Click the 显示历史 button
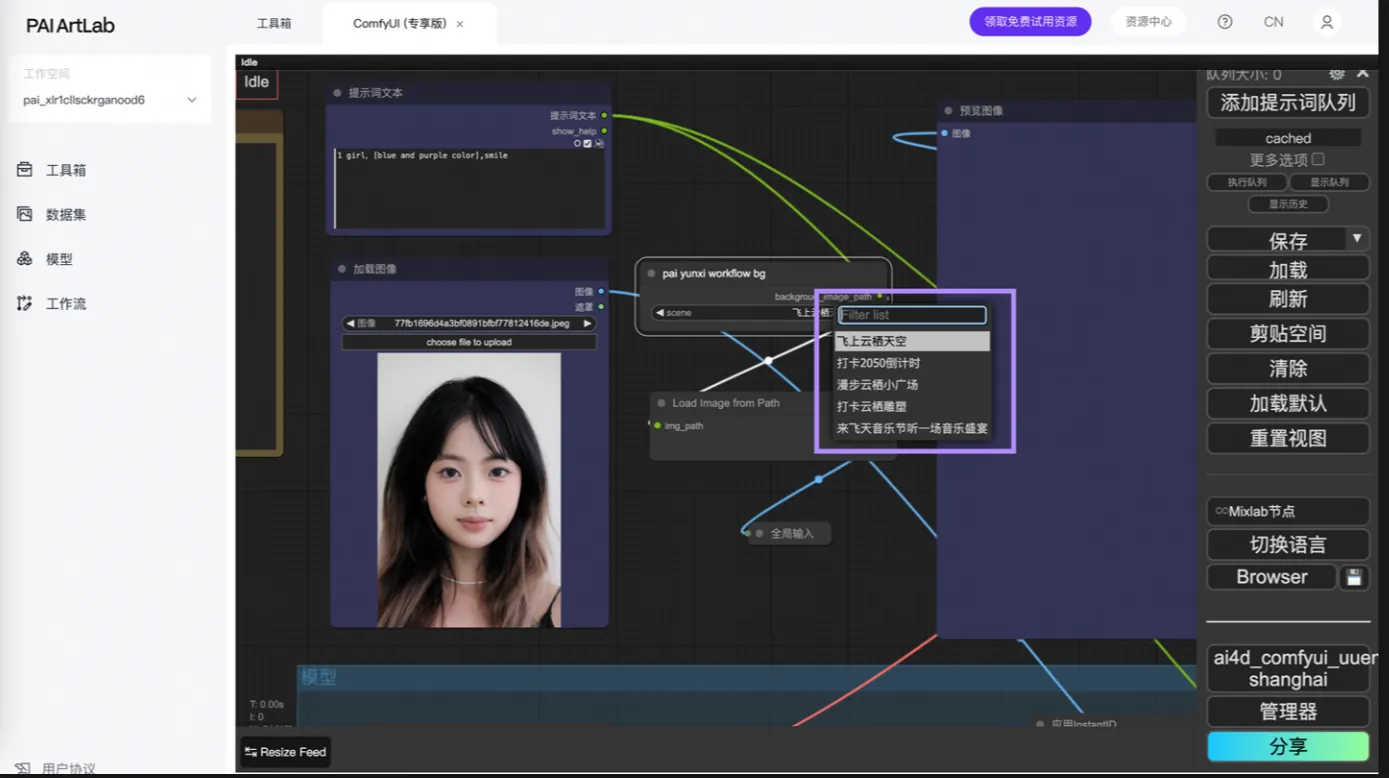 click(1288, 204)
